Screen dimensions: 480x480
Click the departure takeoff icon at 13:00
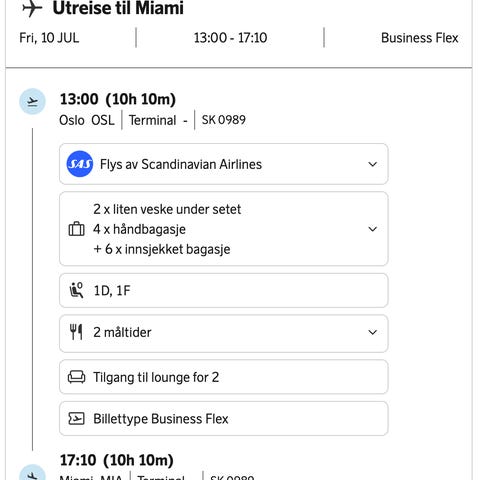point(32,101)
